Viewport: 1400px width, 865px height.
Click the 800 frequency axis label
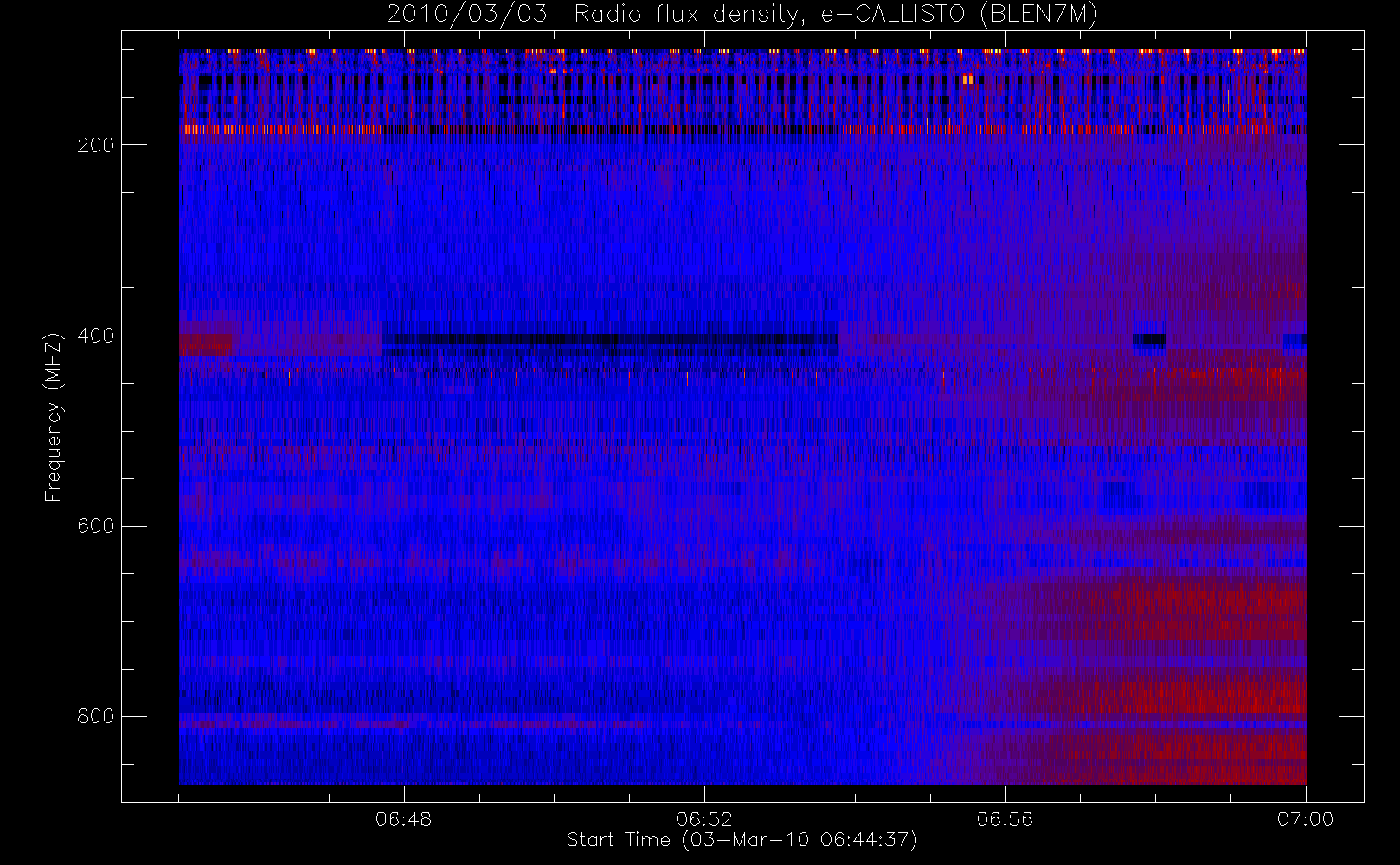click(x=95, y=716)
